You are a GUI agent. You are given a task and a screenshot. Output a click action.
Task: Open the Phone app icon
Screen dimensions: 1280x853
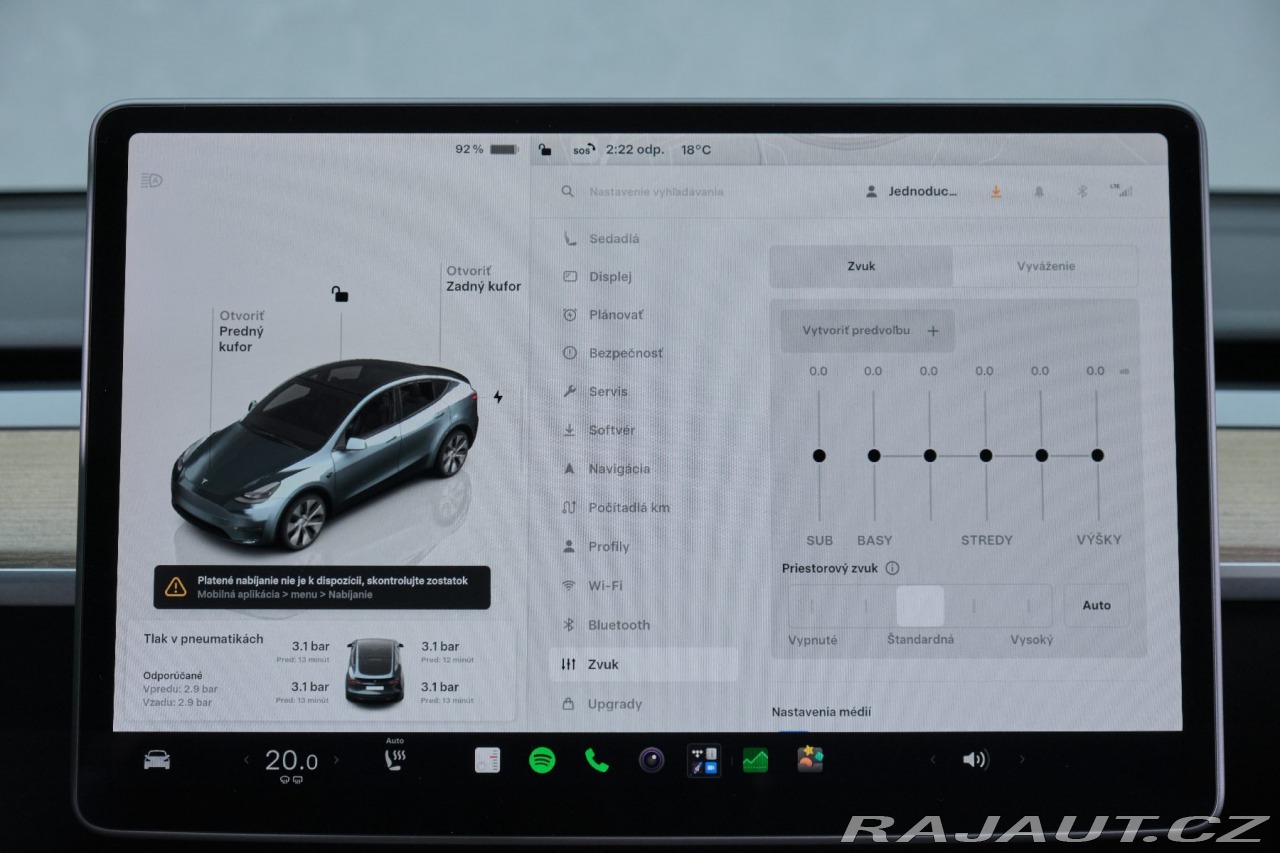(597, 760)
